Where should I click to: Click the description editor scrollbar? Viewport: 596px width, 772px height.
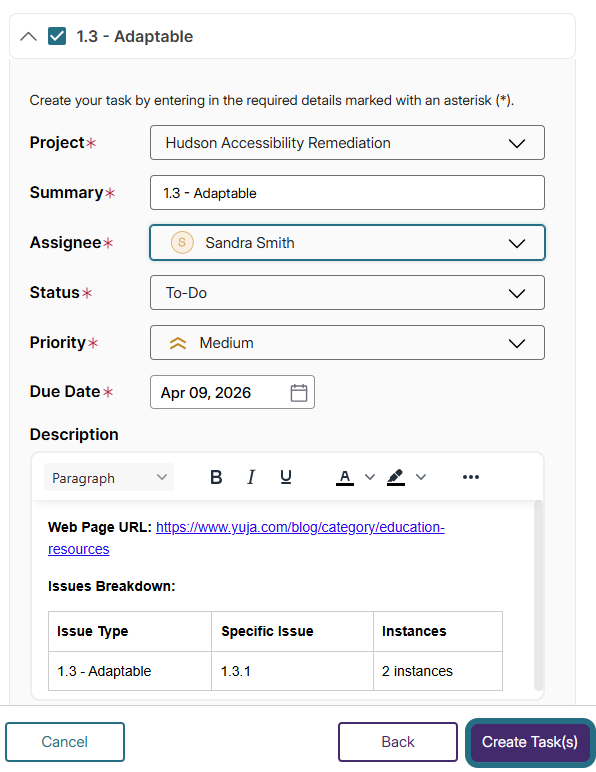click(538, 596)
